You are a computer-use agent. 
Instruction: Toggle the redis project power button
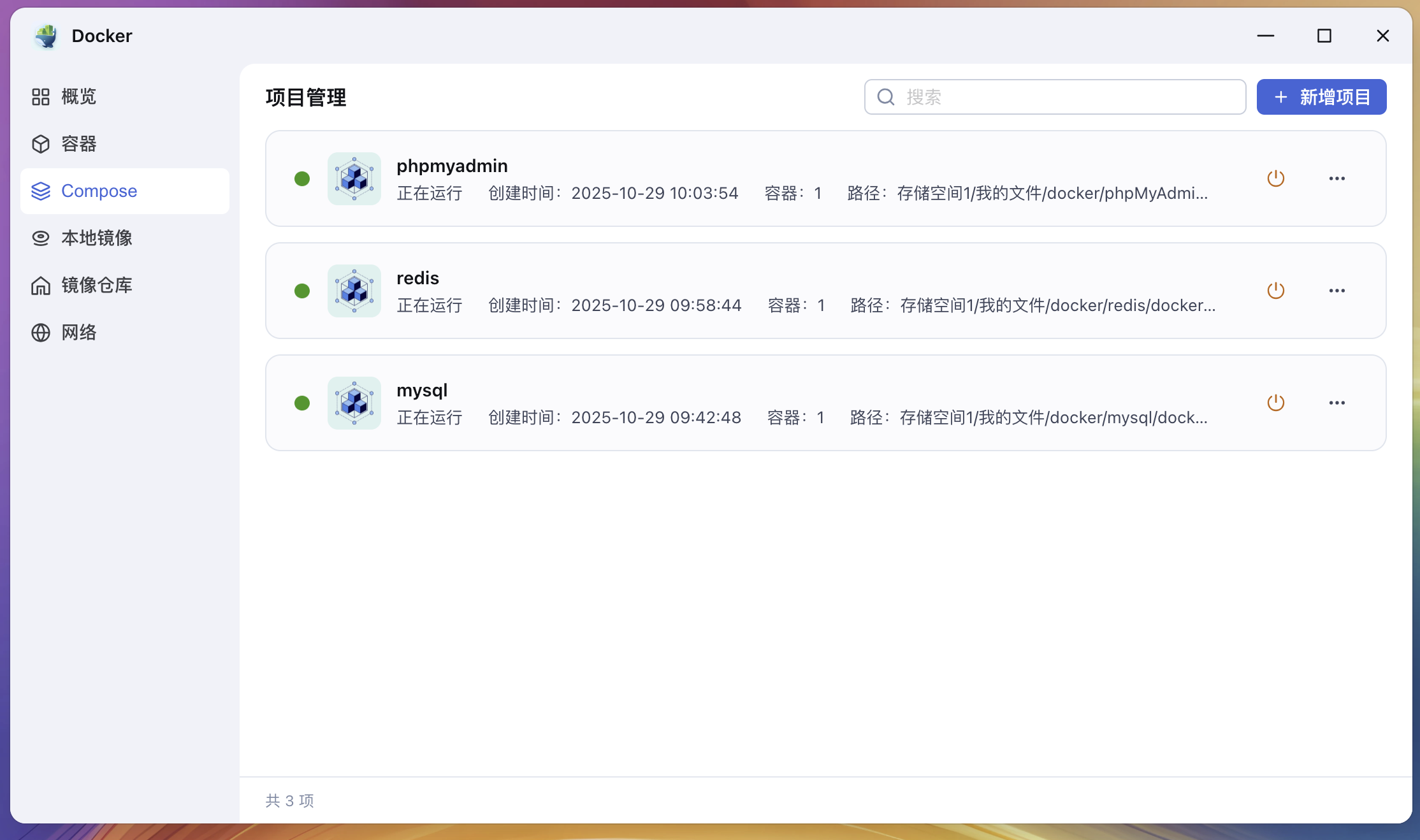[1275, 291]
